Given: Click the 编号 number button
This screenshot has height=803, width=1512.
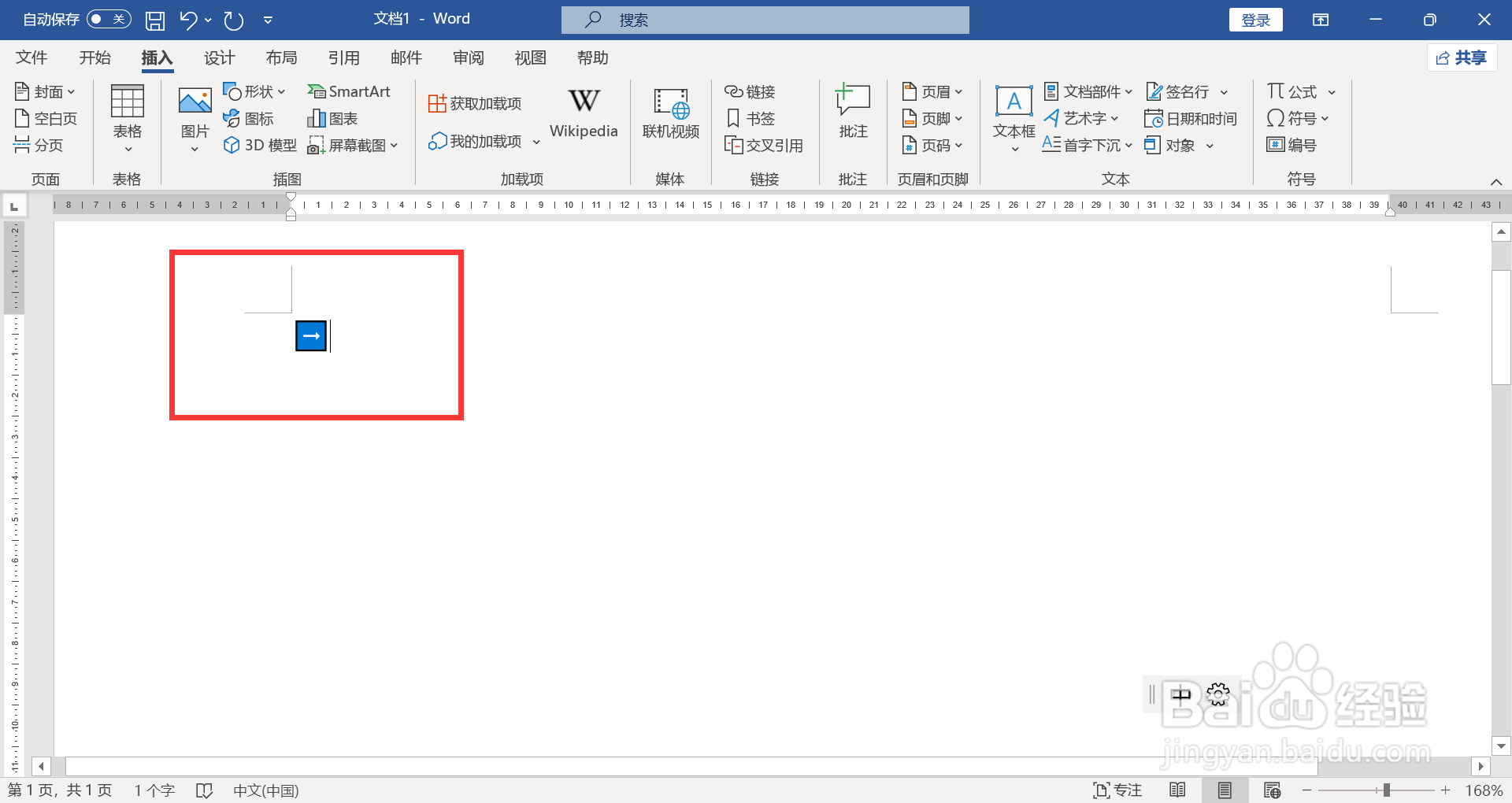Looking at the screenshot, I should (1291, 145).
